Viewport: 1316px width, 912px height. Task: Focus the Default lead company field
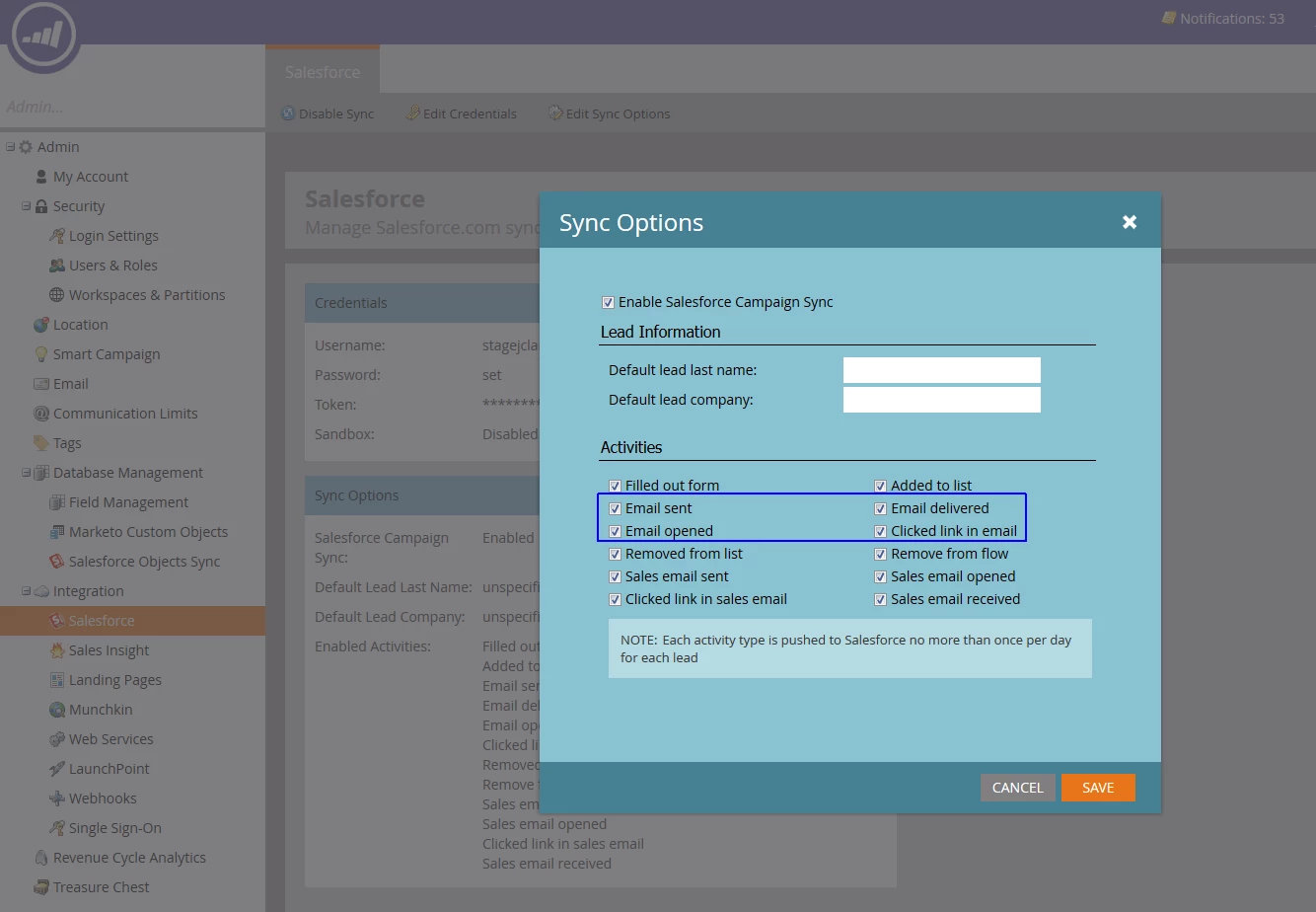click(942, 400)
